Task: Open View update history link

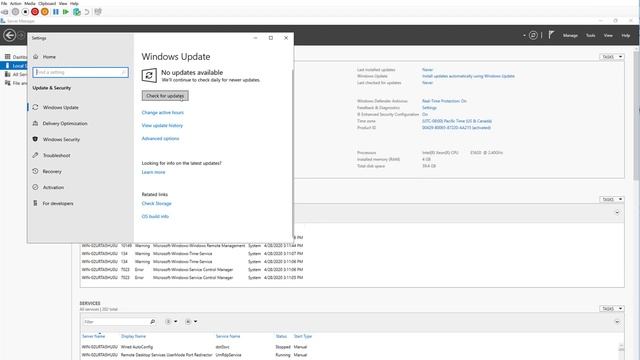Action: [x=162, y=126]
